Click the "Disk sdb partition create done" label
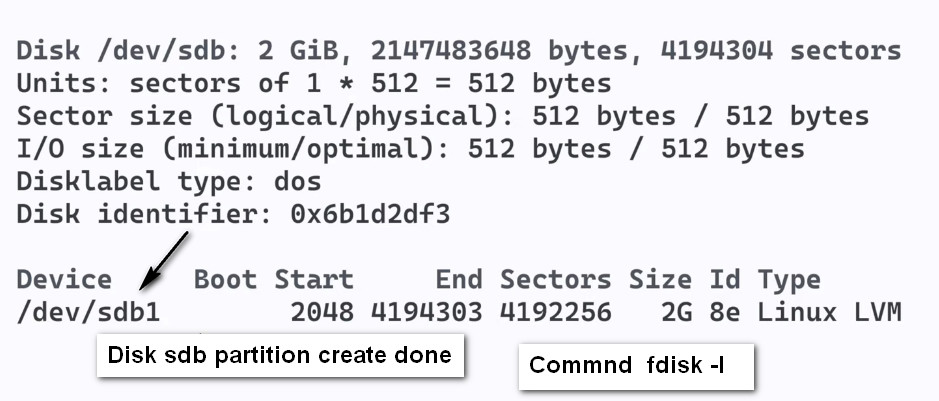The image size is (939, 401). 280,356
